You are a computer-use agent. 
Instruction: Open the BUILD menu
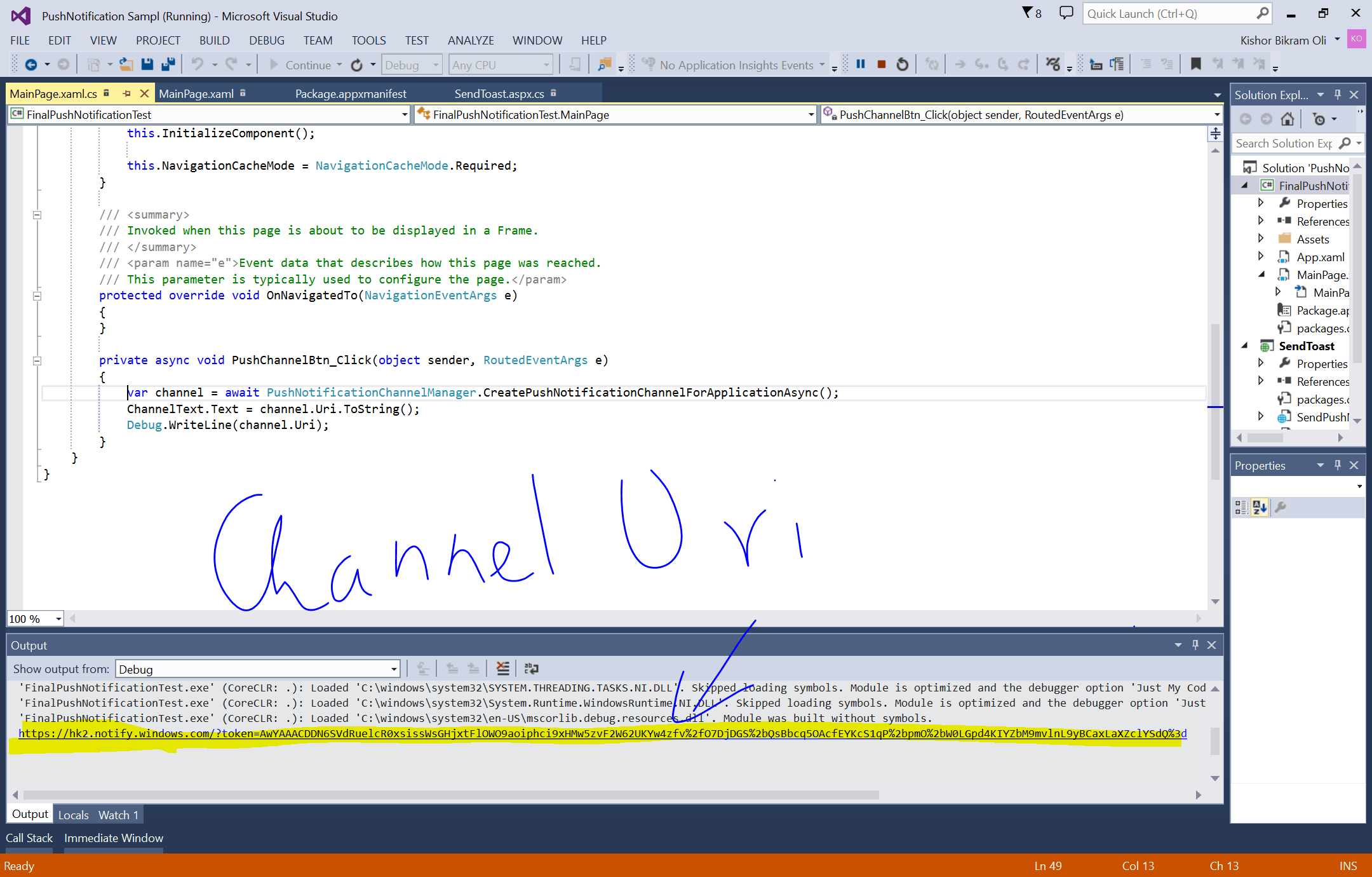215,41
